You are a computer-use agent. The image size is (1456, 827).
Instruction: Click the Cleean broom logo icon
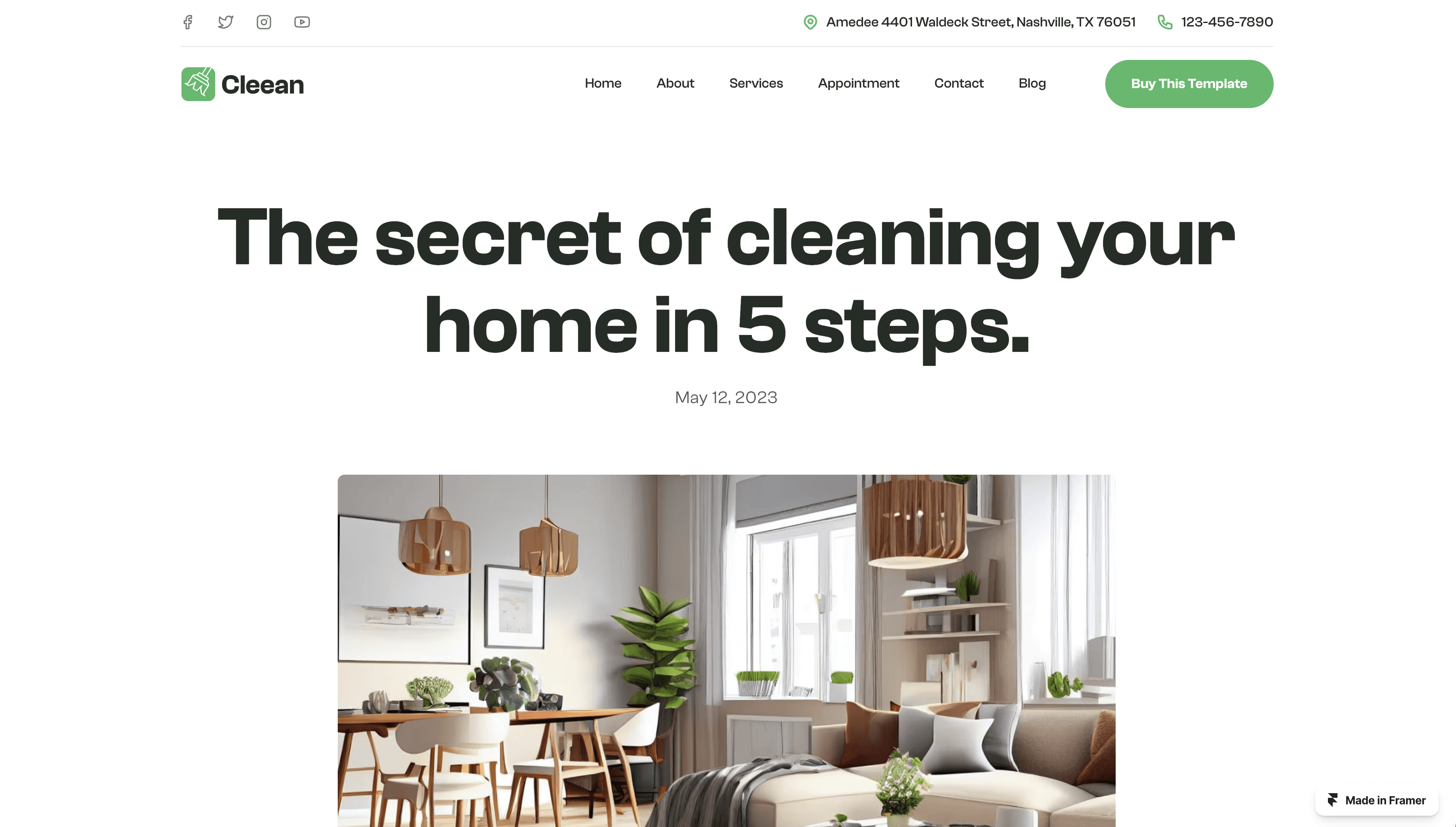(x=198, y=84)
